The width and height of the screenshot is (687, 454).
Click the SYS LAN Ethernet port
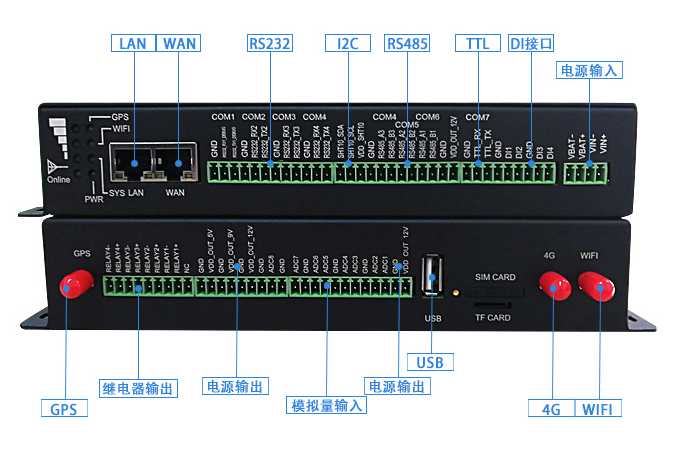coord(127,159)
